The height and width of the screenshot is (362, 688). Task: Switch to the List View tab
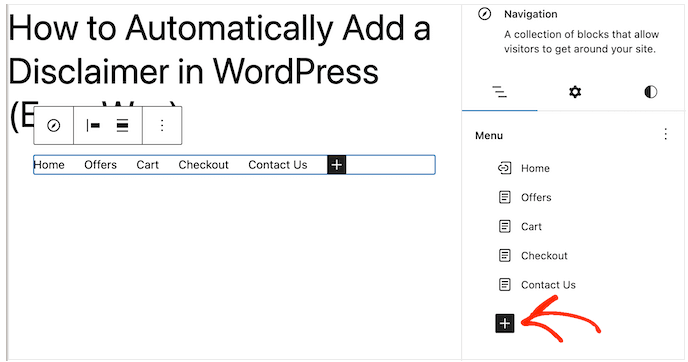pyautogui.click(x=500, y=92)
